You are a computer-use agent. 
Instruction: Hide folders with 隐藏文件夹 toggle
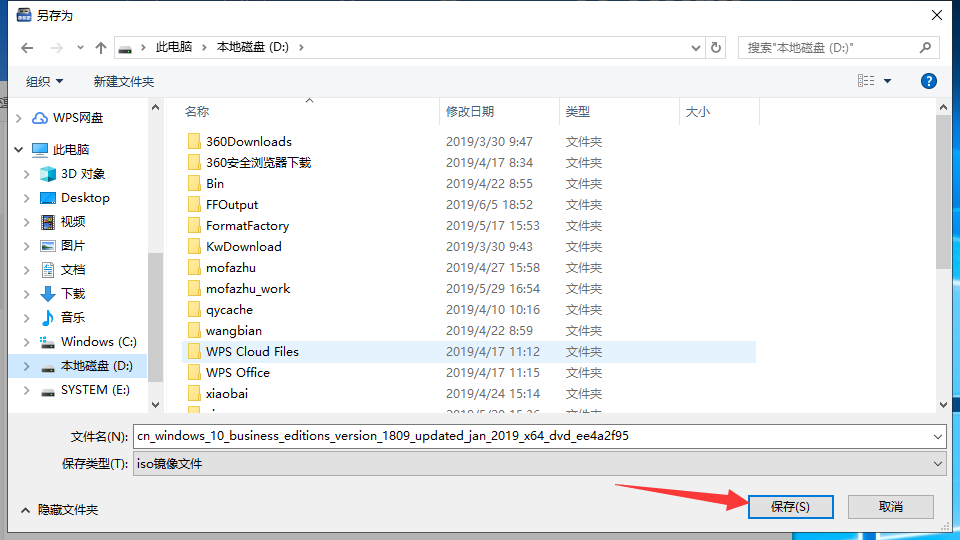(58, 510)
